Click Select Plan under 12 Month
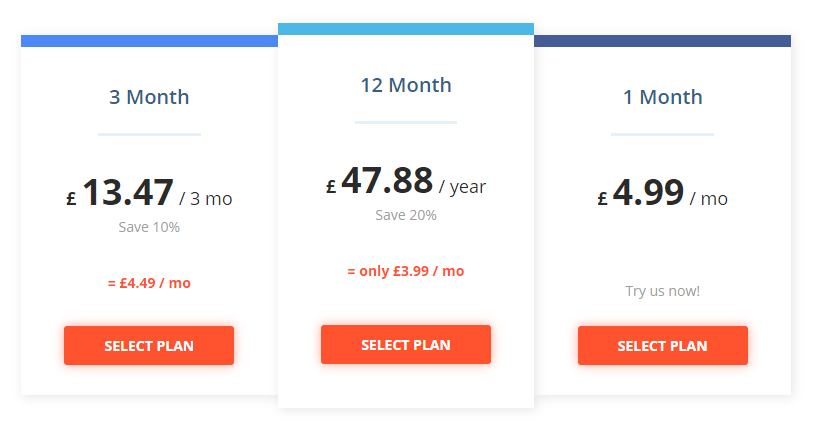The image size is (813, 430). tap(405, 344)
